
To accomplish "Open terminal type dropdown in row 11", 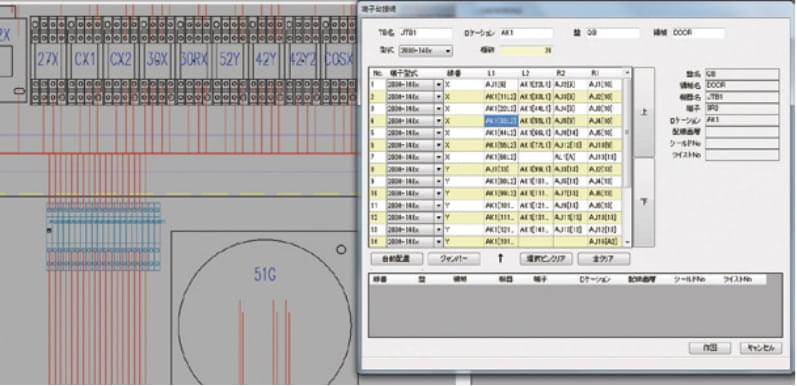I will [x=439, y=205].
